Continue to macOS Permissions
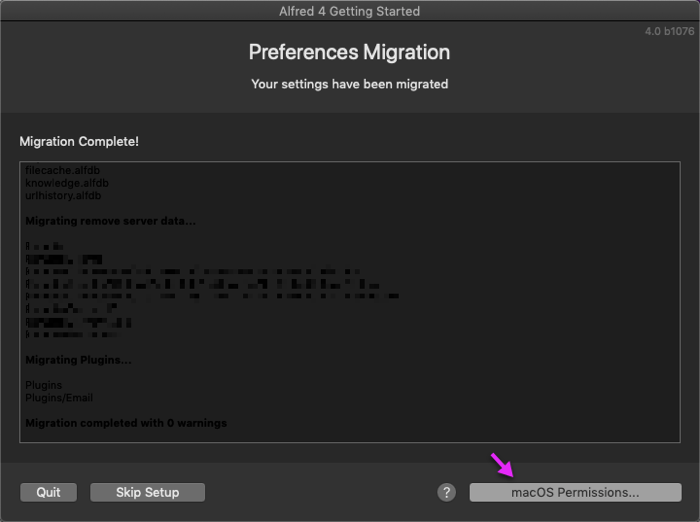This screenshot has width=700, height=522. [x=575, y=492]
